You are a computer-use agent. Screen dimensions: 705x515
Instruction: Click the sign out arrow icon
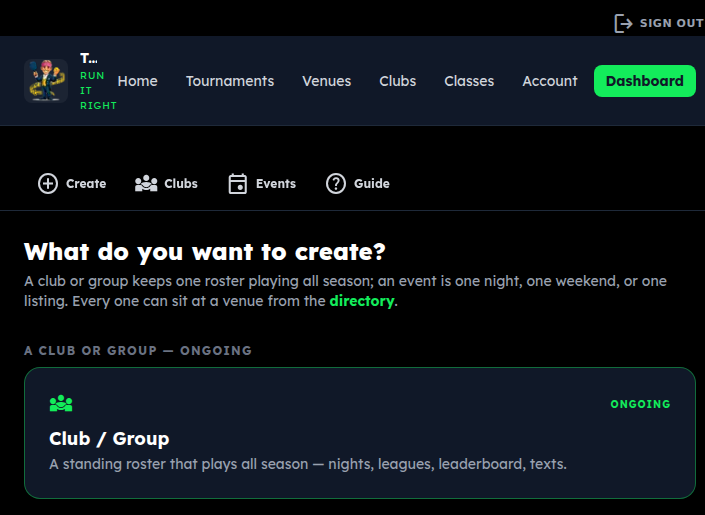pos(624,23)
